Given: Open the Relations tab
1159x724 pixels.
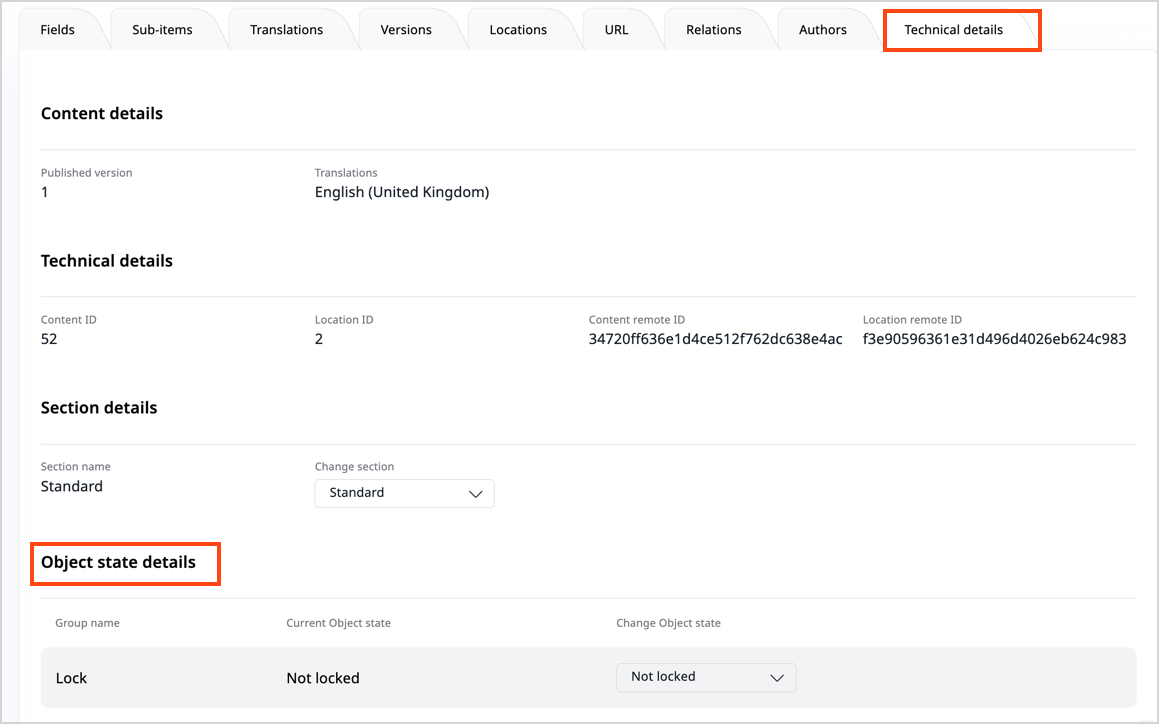Looking at the screenshot, I should [714, 30].
